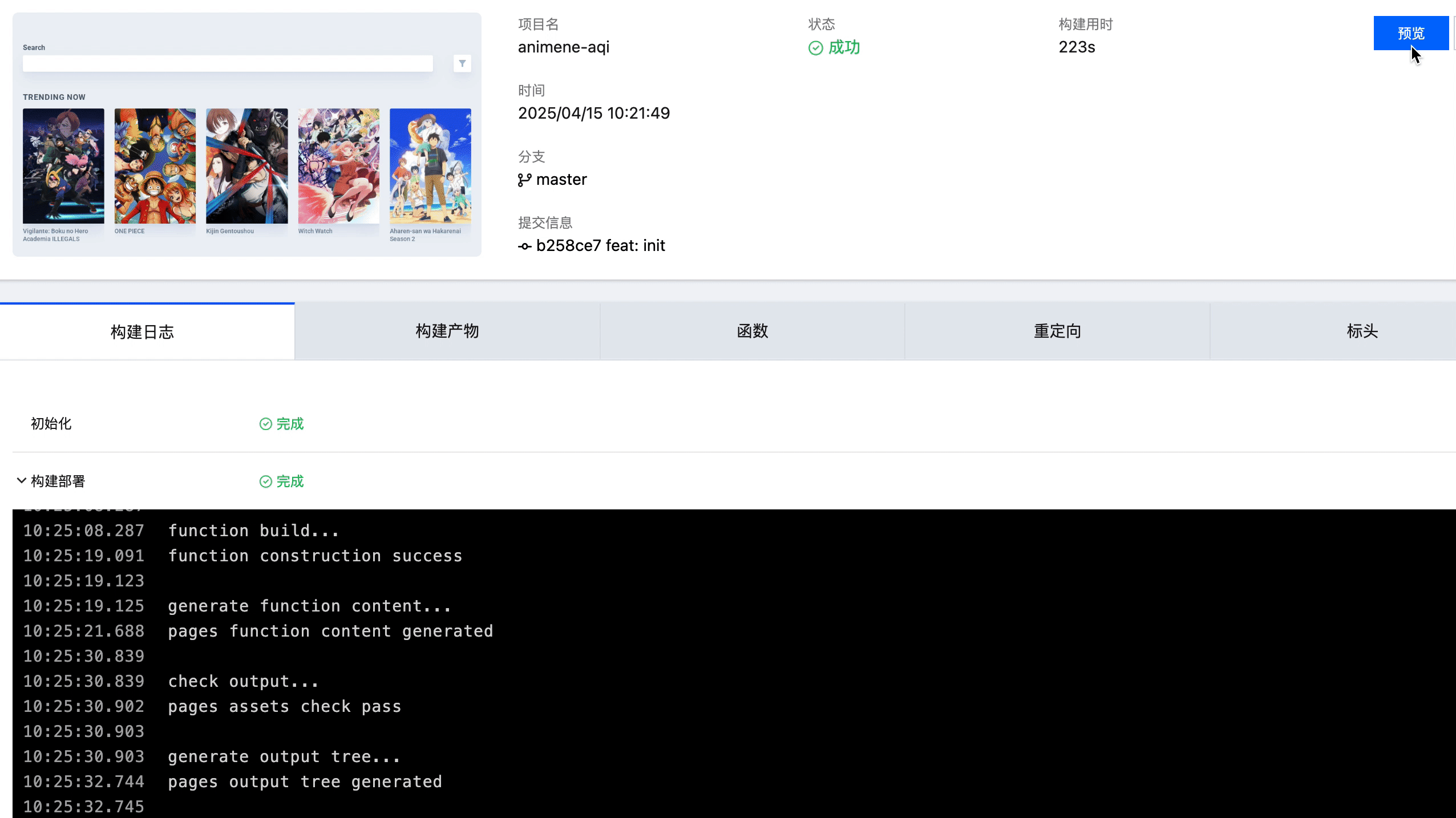Click log line 'pages assets check pass'
This screenshot has width=1456, height=818.
pos(285,707)
